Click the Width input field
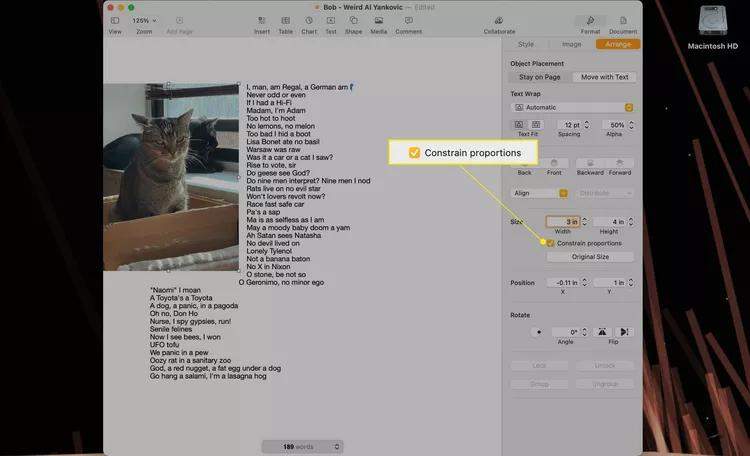Screen dimensions: 750x456 tap(560, 222)
